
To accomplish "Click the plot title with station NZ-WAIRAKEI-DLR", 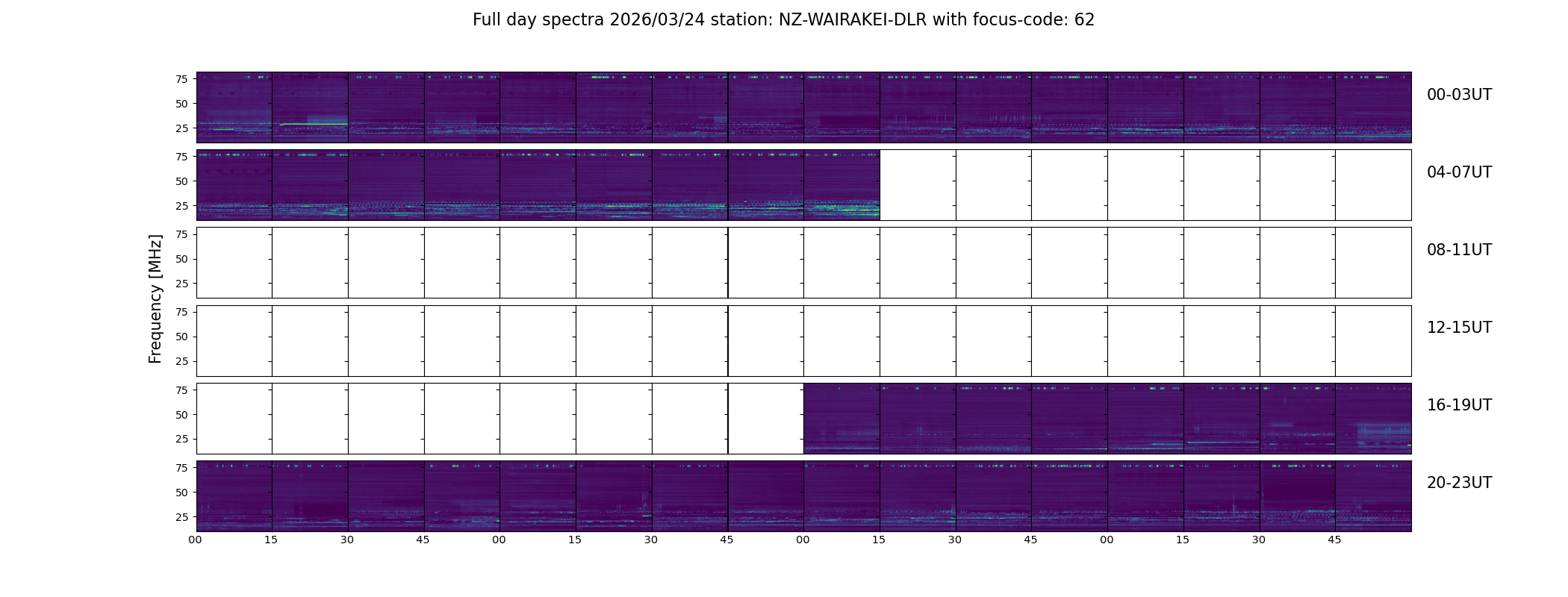I will point(783,20).
